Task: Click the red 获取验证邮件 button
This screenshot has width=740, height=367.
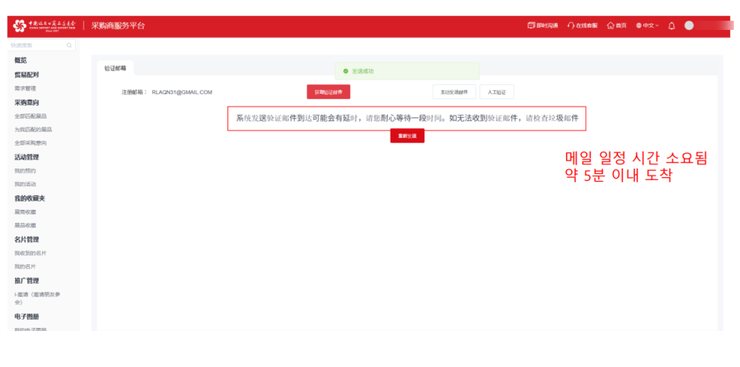Action: 328,92
